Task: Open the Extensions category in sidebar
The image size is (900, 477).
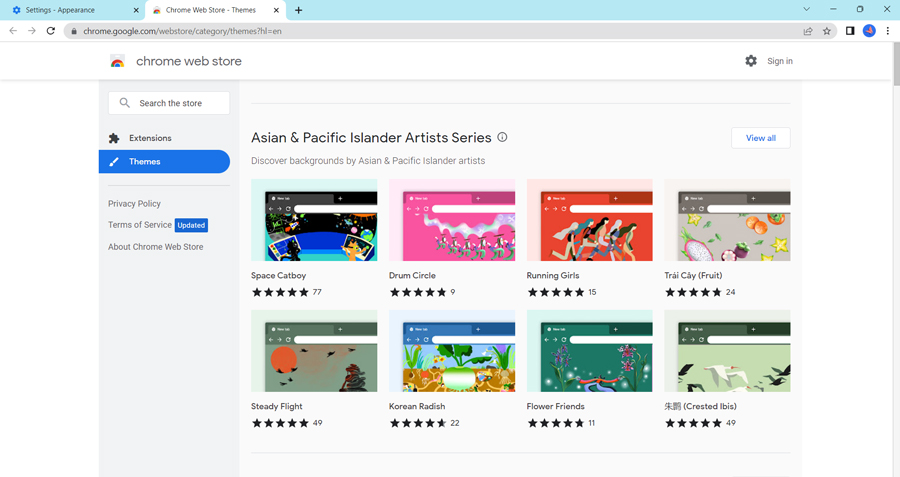Action: pyautogui.click(x=164, y=138)
